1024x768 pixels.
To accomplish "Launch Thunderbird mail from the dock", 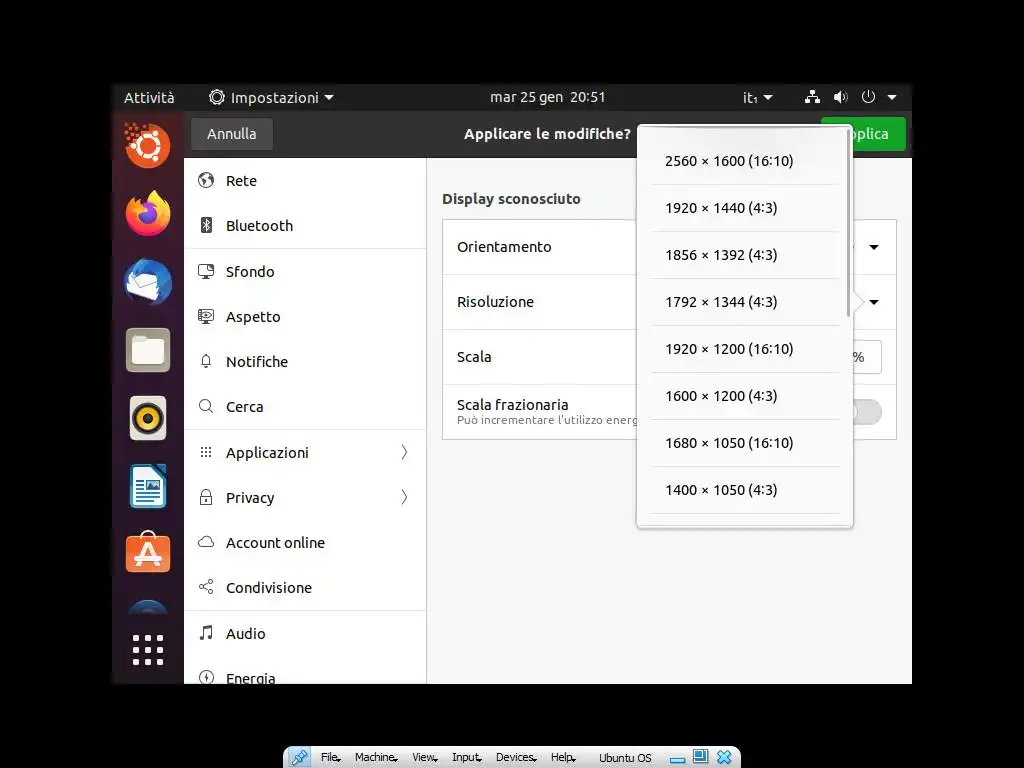I will 148,282.
